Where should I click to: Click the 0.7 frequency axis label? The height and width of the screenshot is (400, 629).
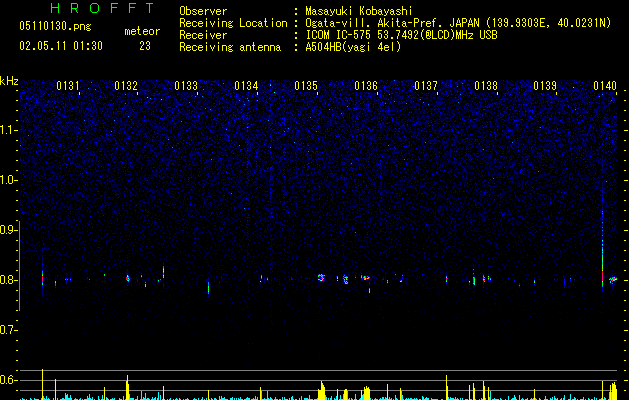8,330
